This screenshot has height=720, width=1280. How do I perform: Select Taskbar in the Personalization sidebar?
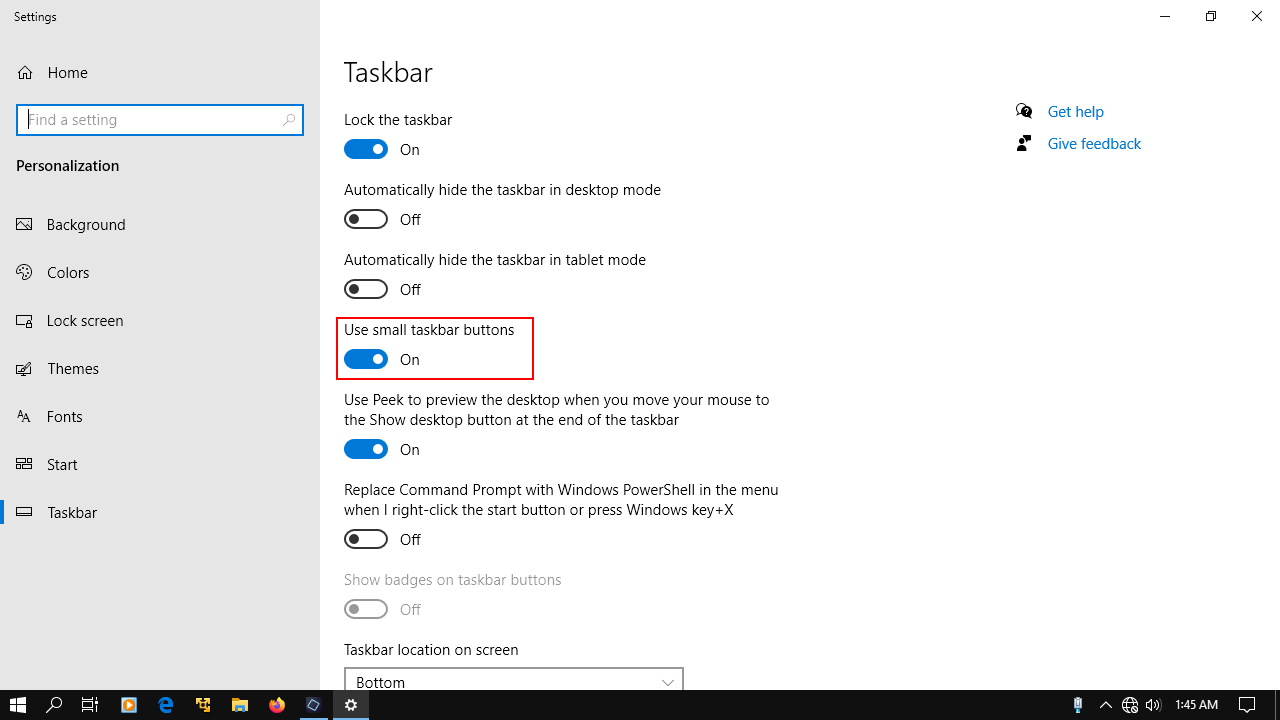click(71, 512)
